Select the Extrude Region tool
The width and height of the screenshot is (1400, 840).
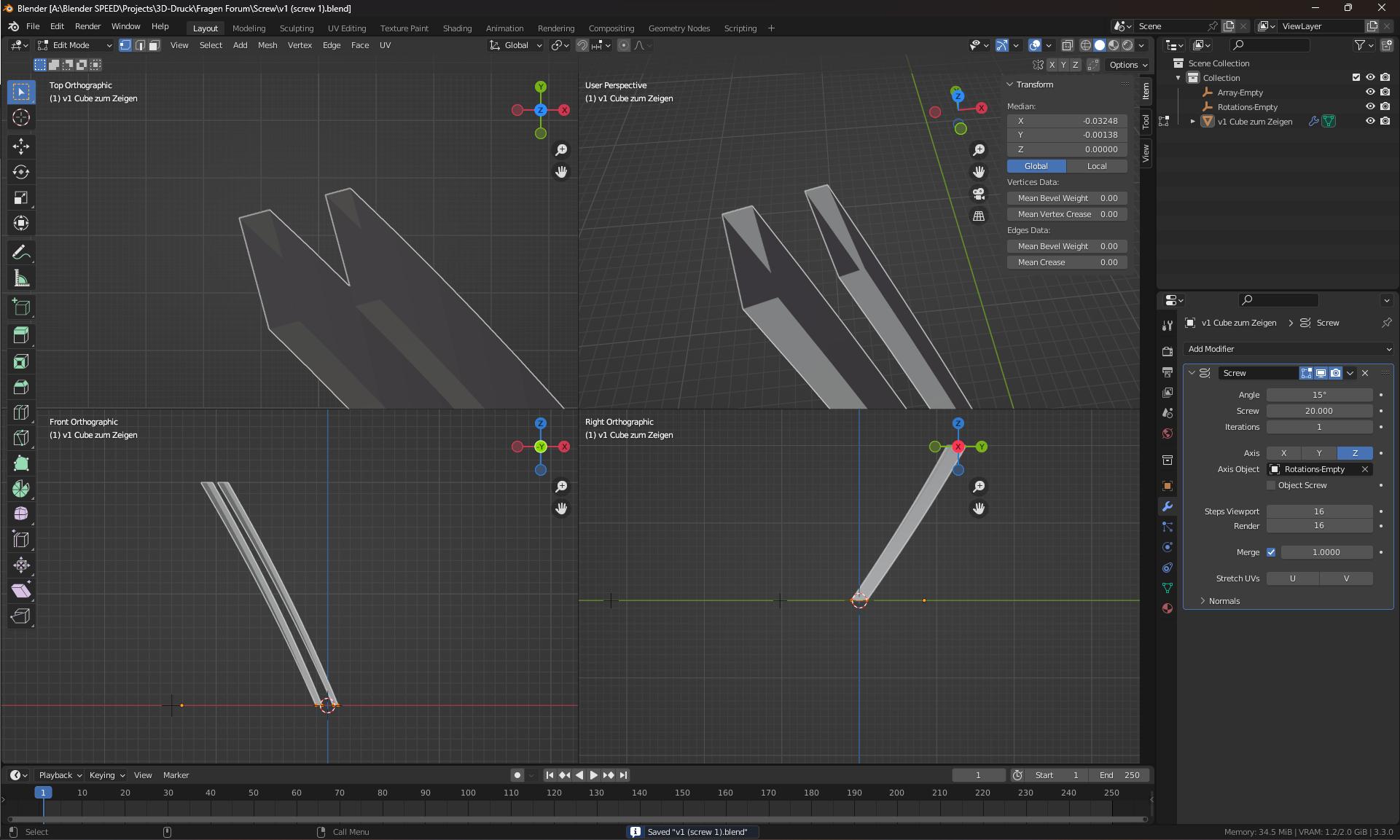tap(21, 336)
